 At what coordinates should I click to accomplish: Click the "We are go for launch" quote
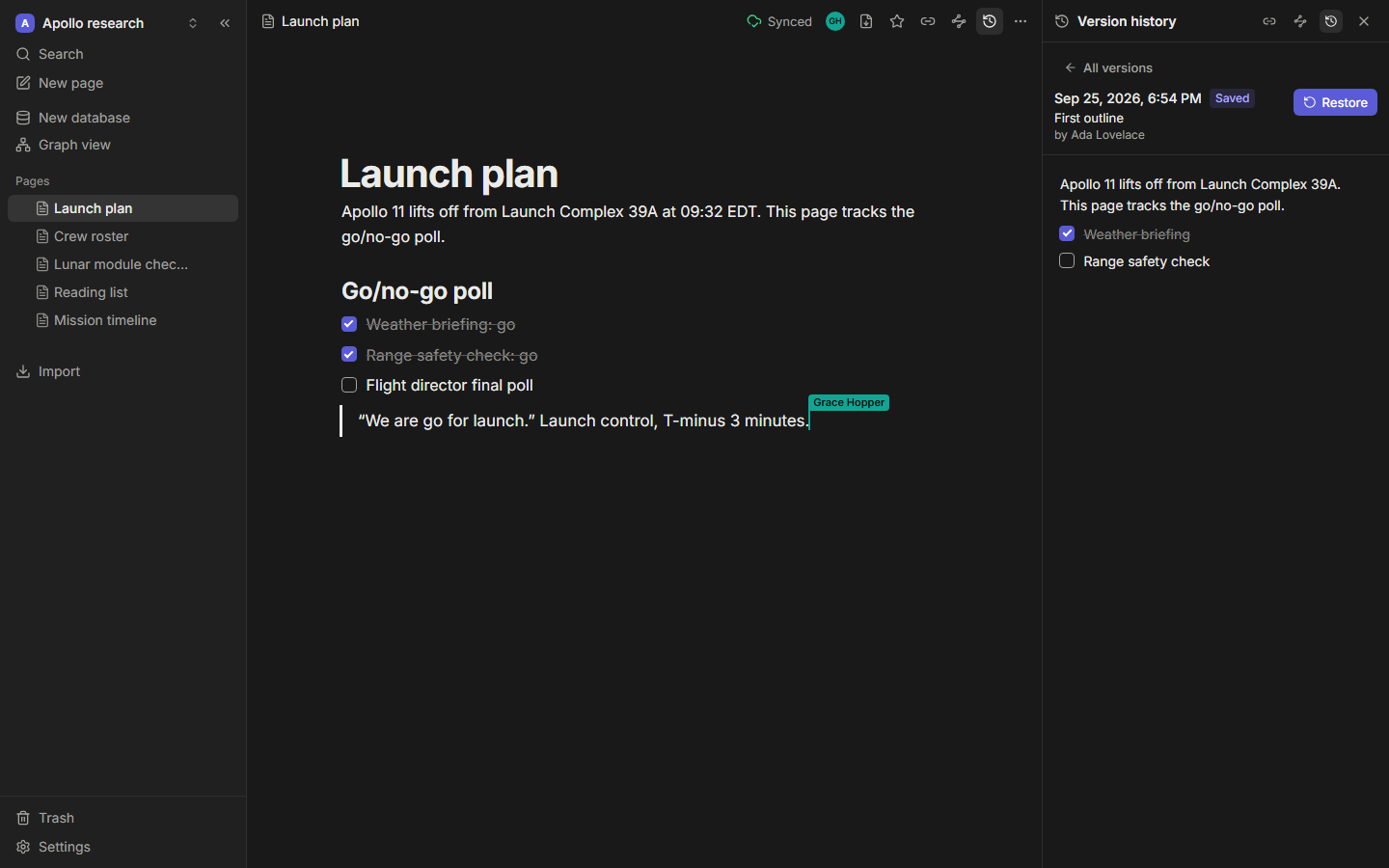pos(584,420)
